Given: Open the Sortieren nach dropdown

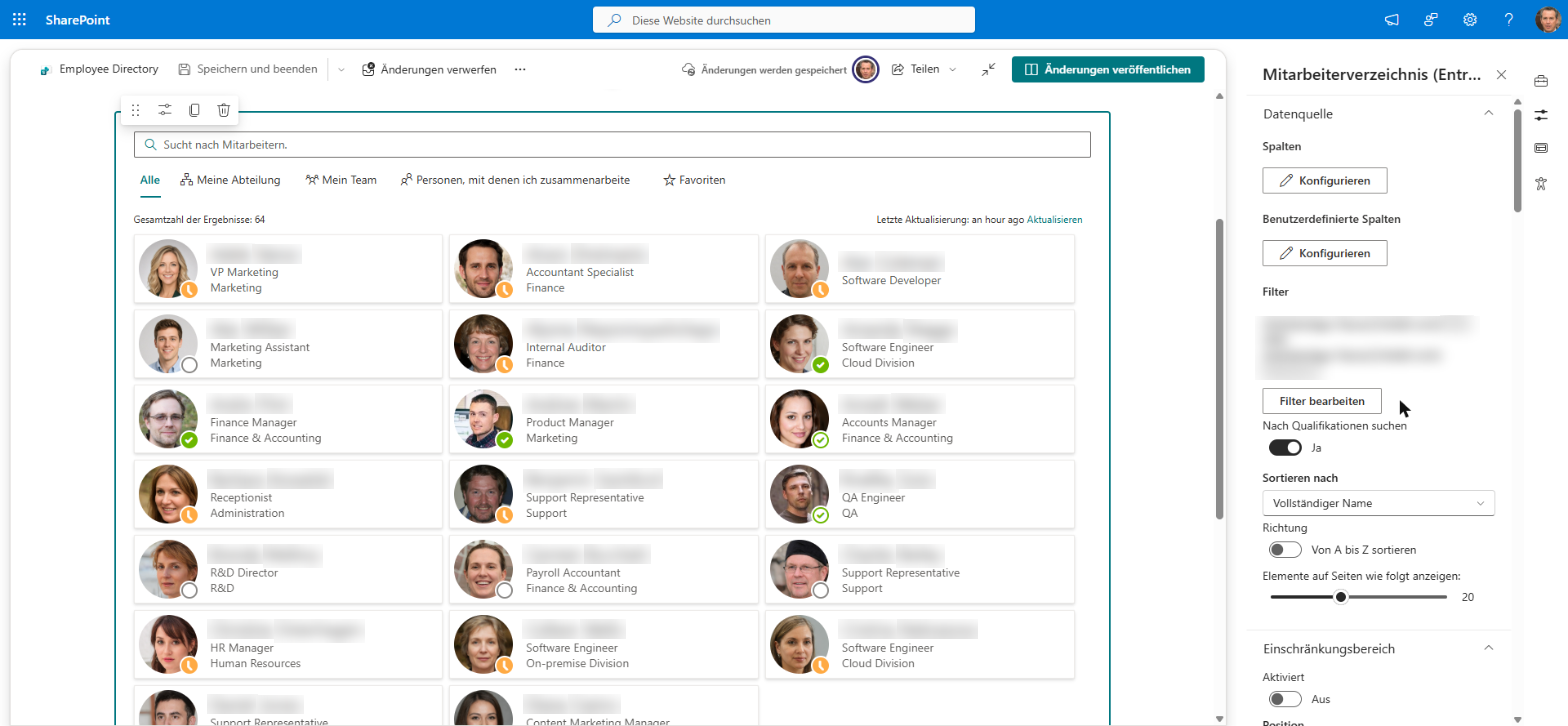Looking at the screenshot, I should (x=1378, y=502).
